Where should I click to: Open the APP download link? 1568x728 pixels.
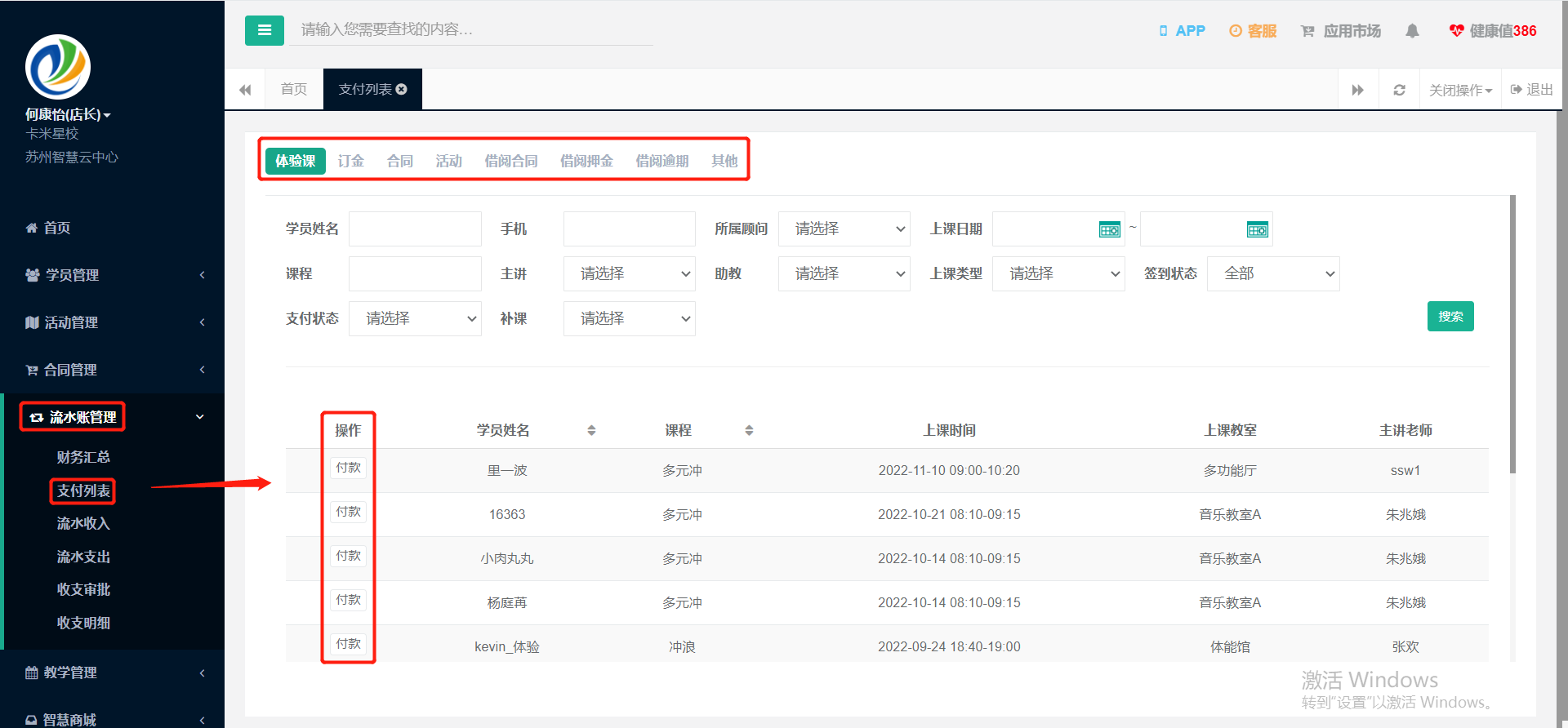[1182, 31]
